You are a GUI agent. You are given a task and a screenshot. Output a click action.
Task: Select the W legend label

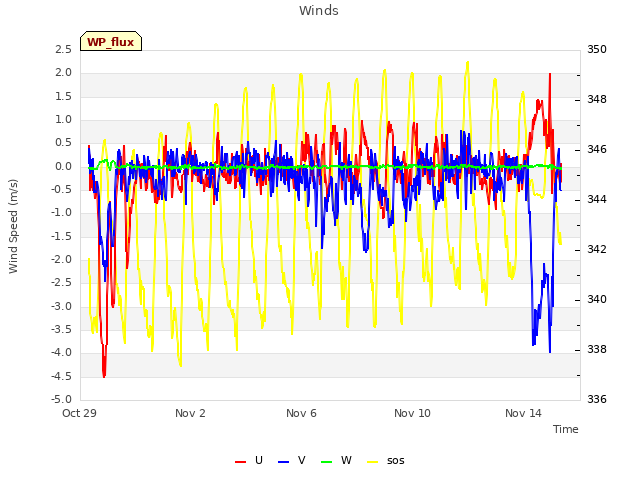(346, 460)
